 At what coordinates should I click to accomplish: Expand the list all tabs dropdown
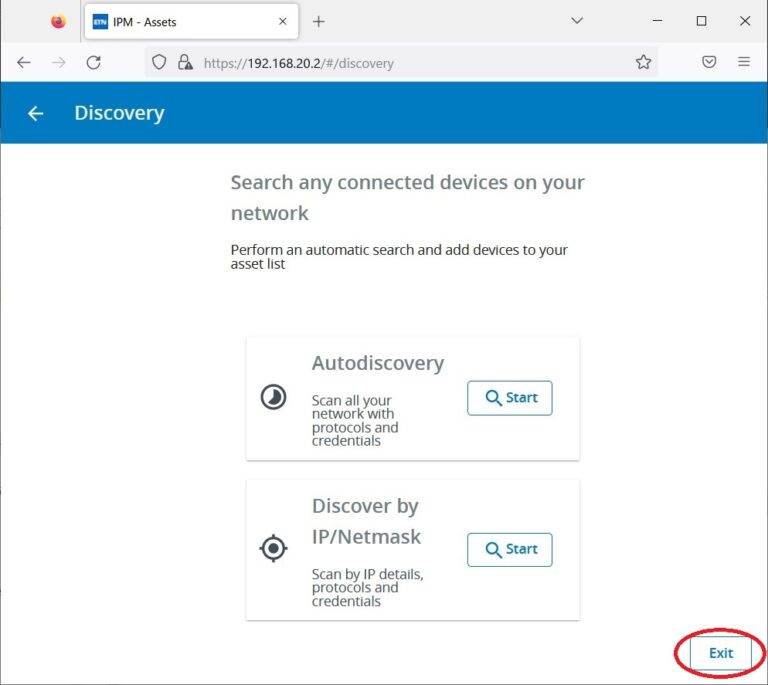tap(577, 21)
